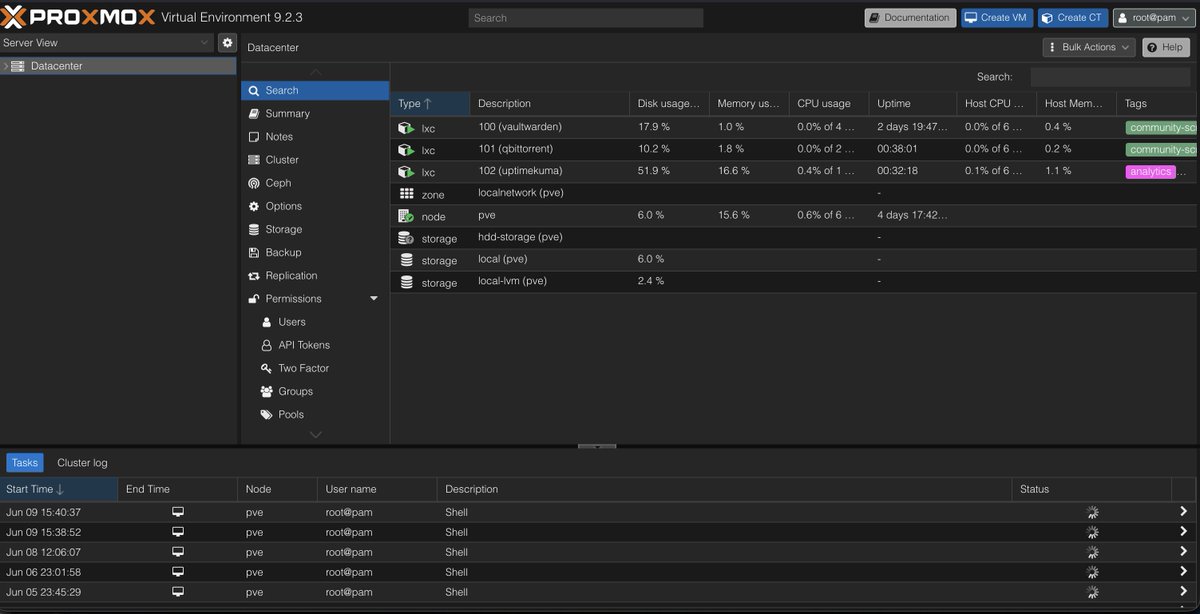Click the Create CT button
This screenshot has width=1200, height=614.
[1073, 17]
